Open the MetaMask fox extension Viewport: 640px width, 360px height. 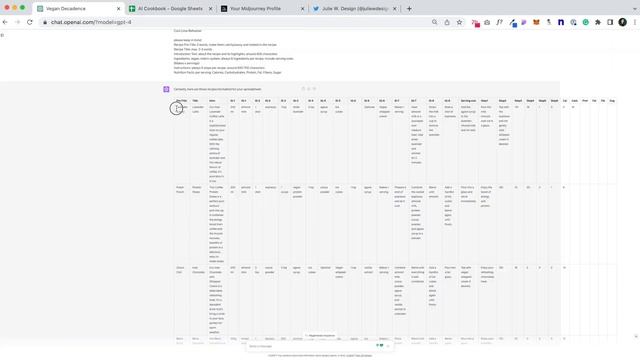click(536, 22)
